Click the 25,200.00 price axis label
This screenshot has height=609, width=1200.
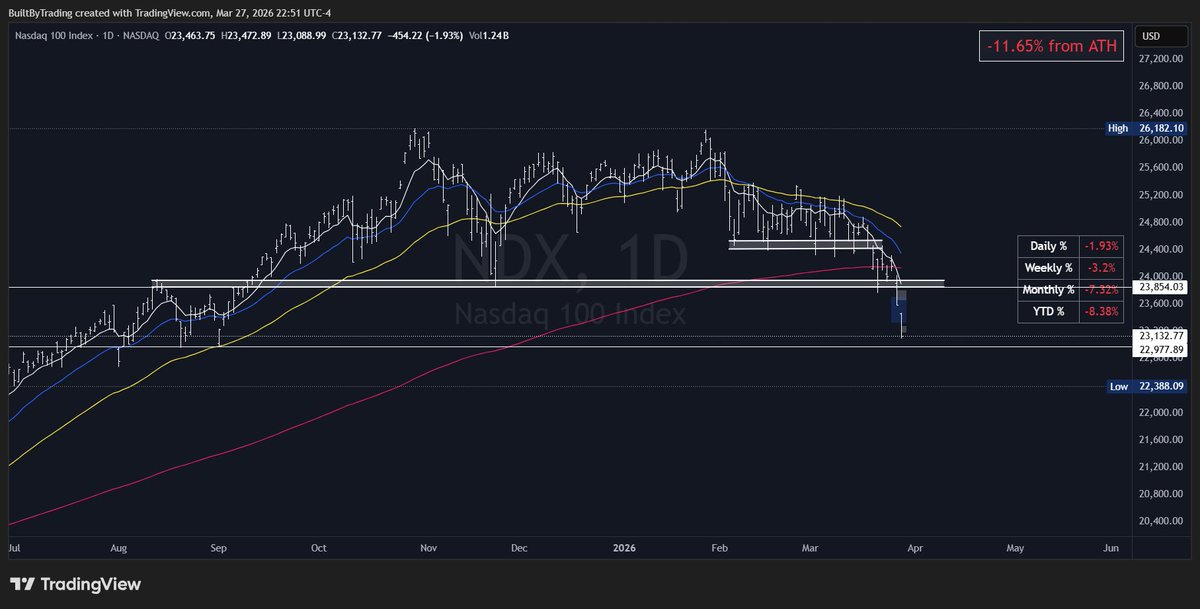1163,195
